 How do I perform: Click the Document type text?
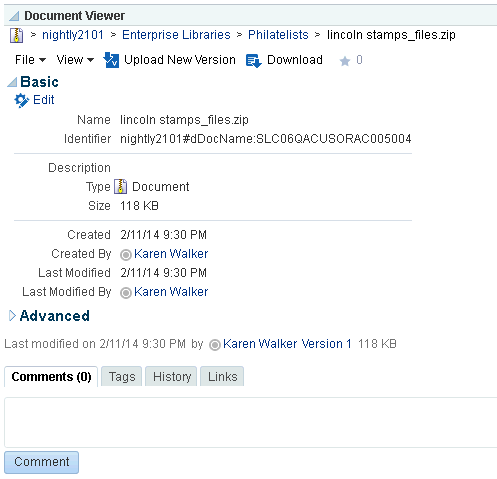(161, 187)
